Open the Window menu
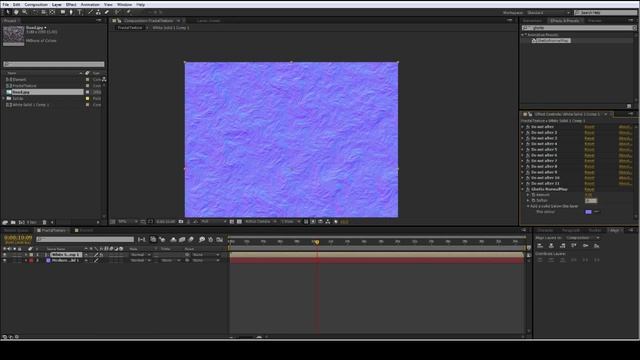 [124, 4]
